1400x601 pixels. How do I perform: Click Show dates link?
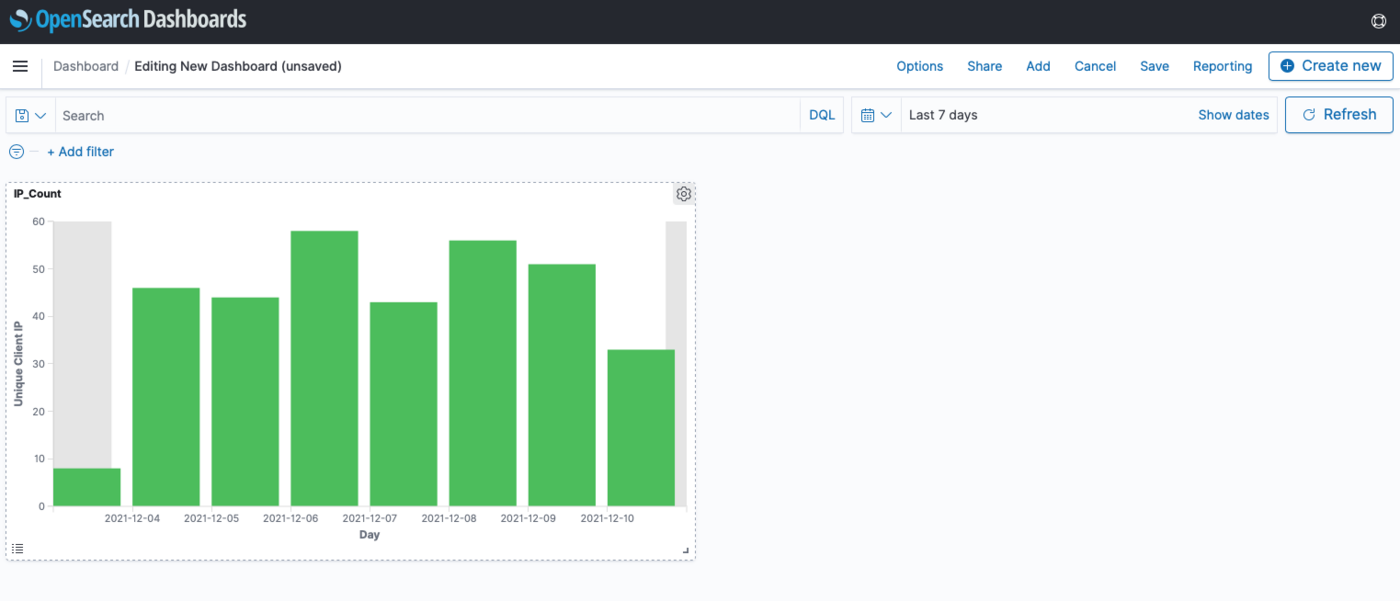click(1233, 115)
